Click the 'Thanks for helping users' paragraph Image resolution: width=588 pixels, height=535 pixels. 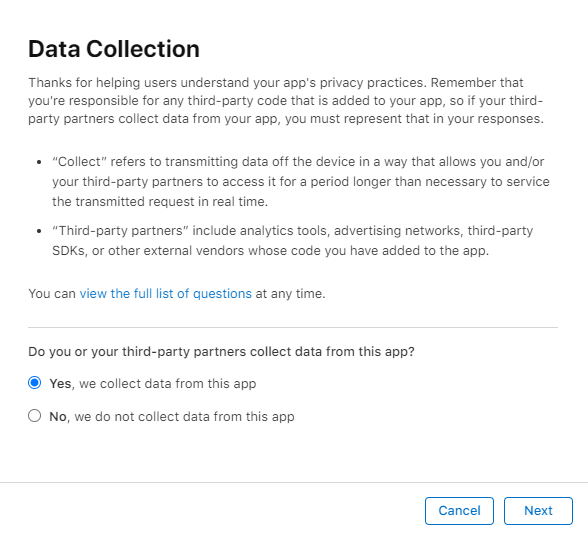(x=286, y=100)
